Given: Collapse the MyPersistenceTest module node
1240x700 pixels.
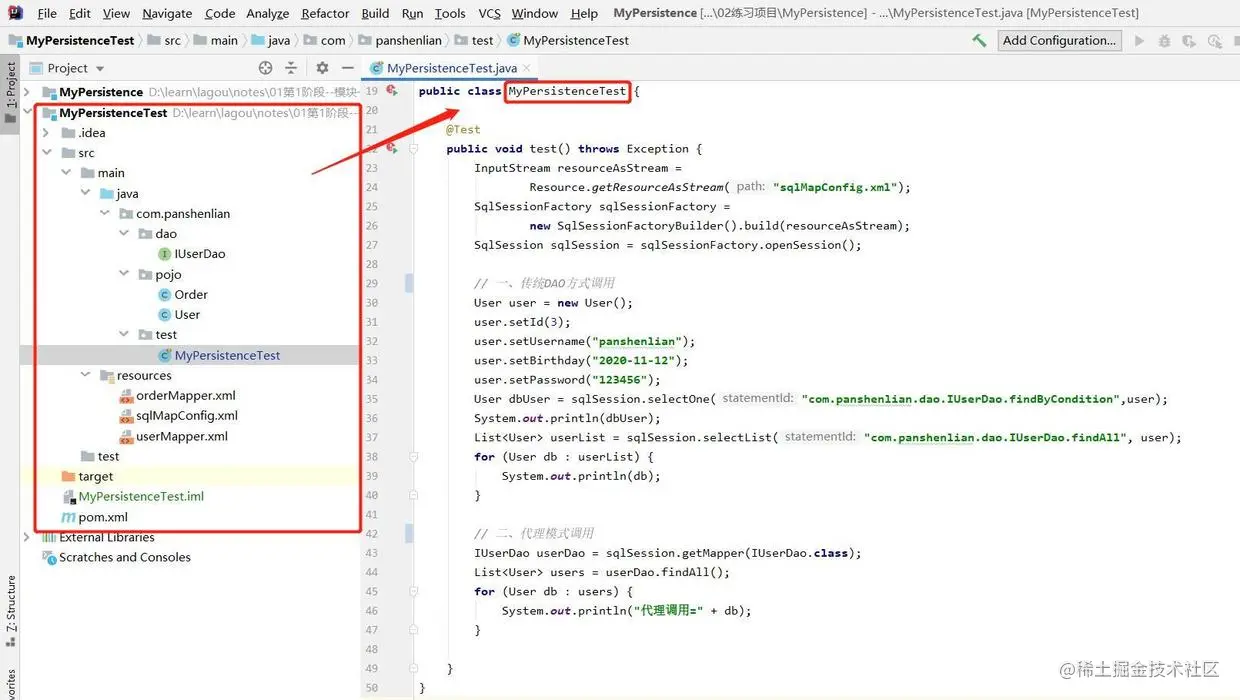Looking at the screenshot, I should tap(27, 112).
